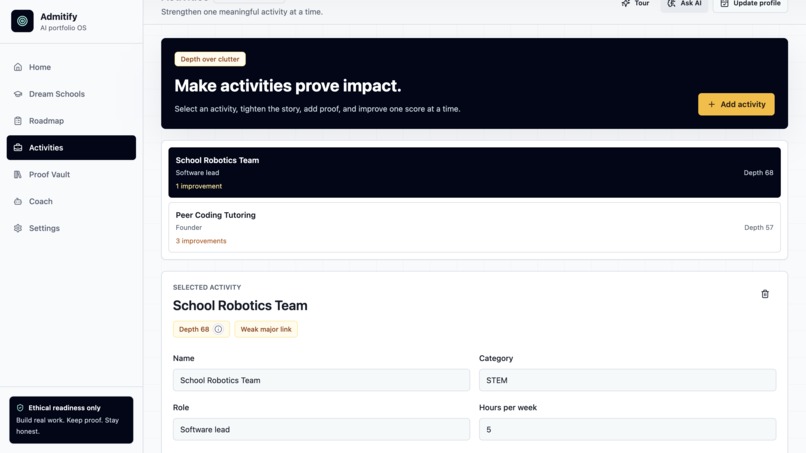Screen dimensions: 806x453
Task: Click the shield icon in Ethical readiness box
Action: click(20, 408)
